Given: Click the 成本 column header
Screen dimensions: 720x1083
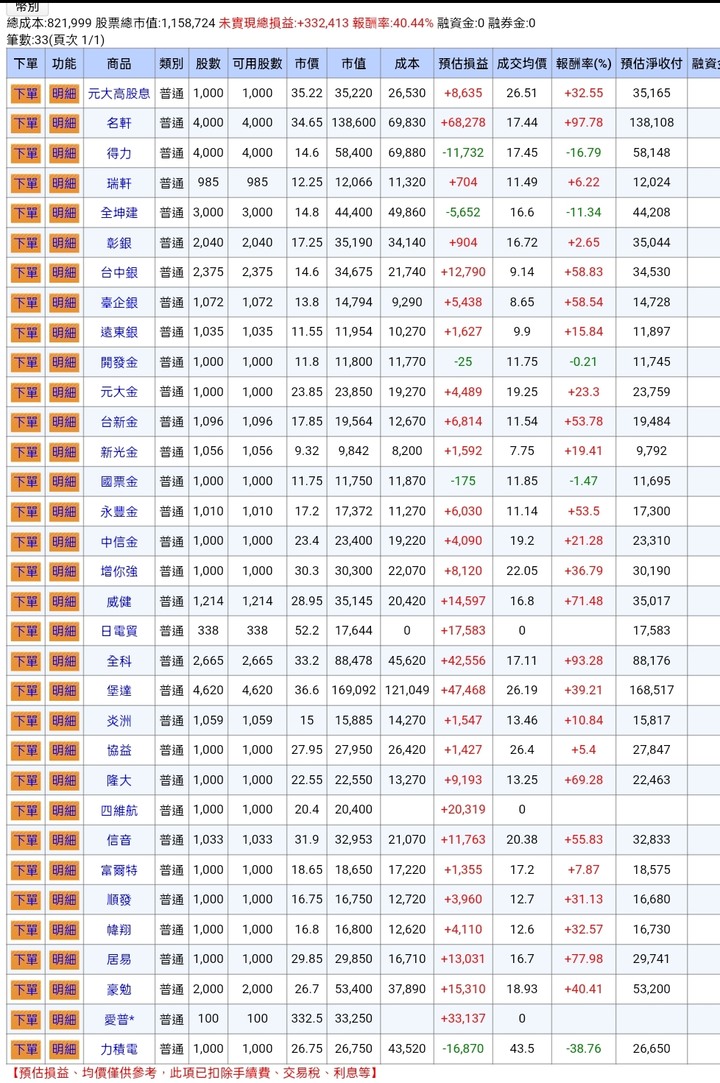Looking at the screenshot, I should pyautogui.click(x=407, y=64).
